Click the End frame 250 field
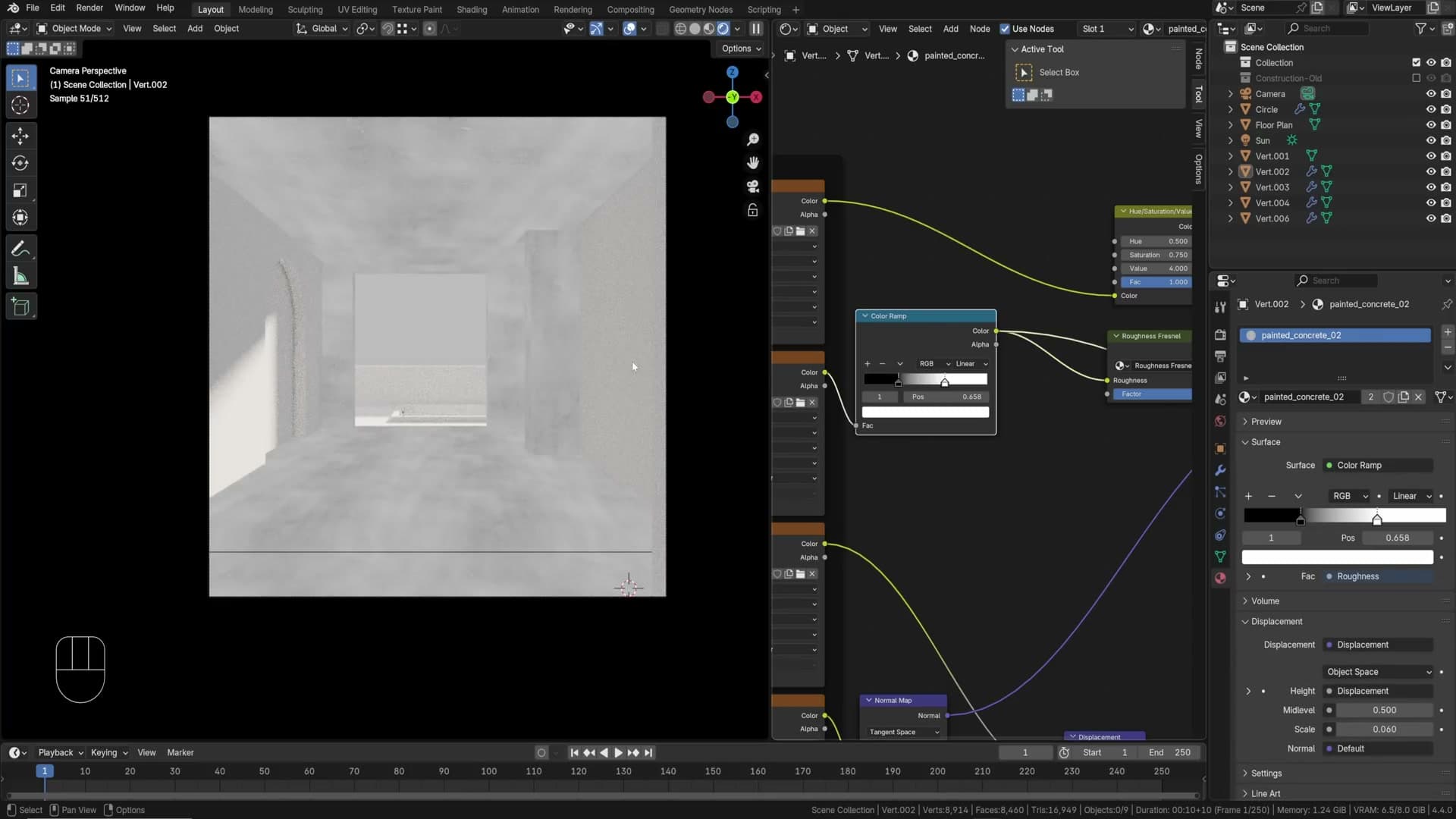1456x819 pixels. pyautogui.click(x=1170, y=753)
